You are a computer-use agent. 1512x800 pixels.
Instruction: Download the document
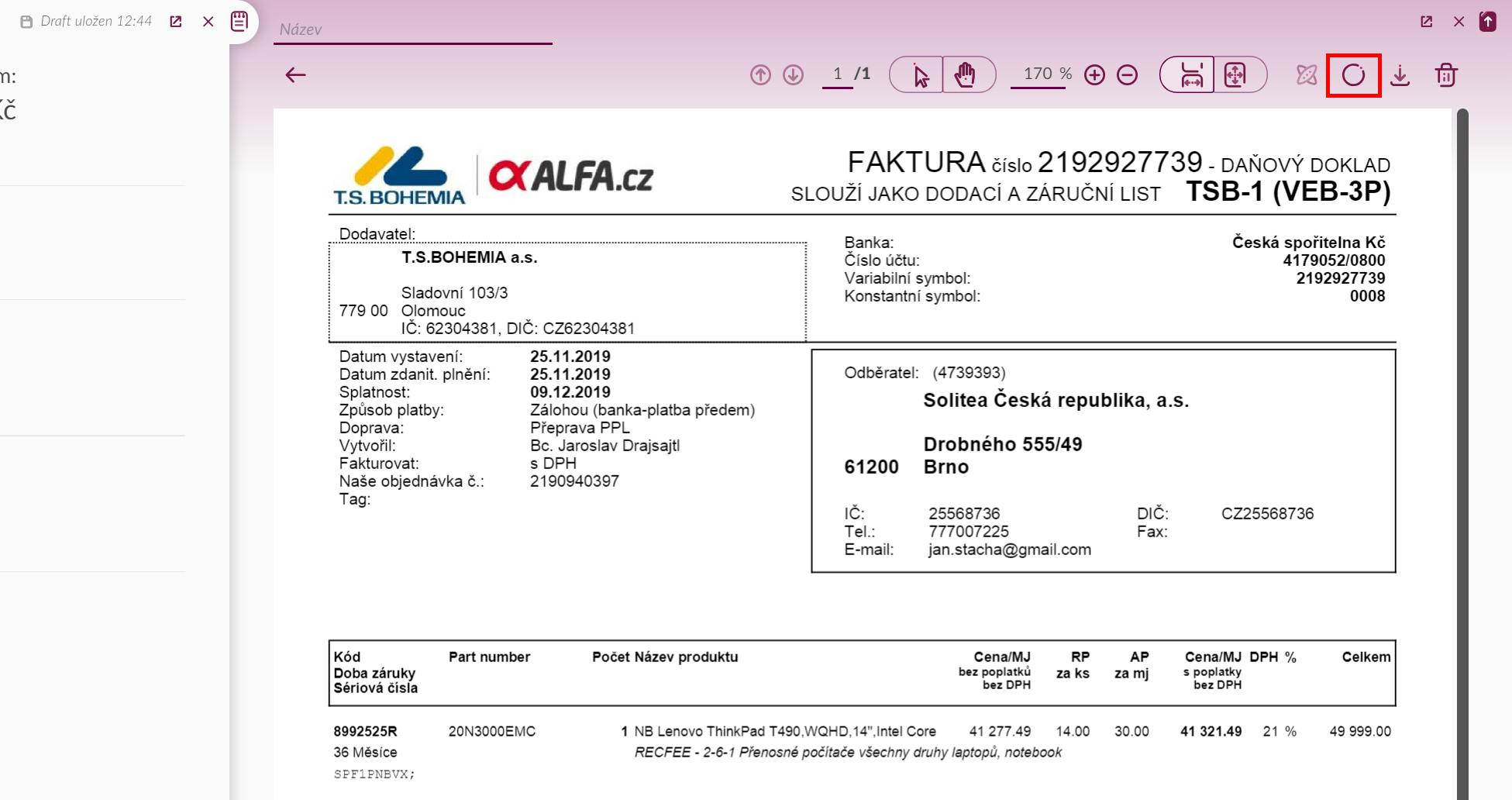[1400, 75]
